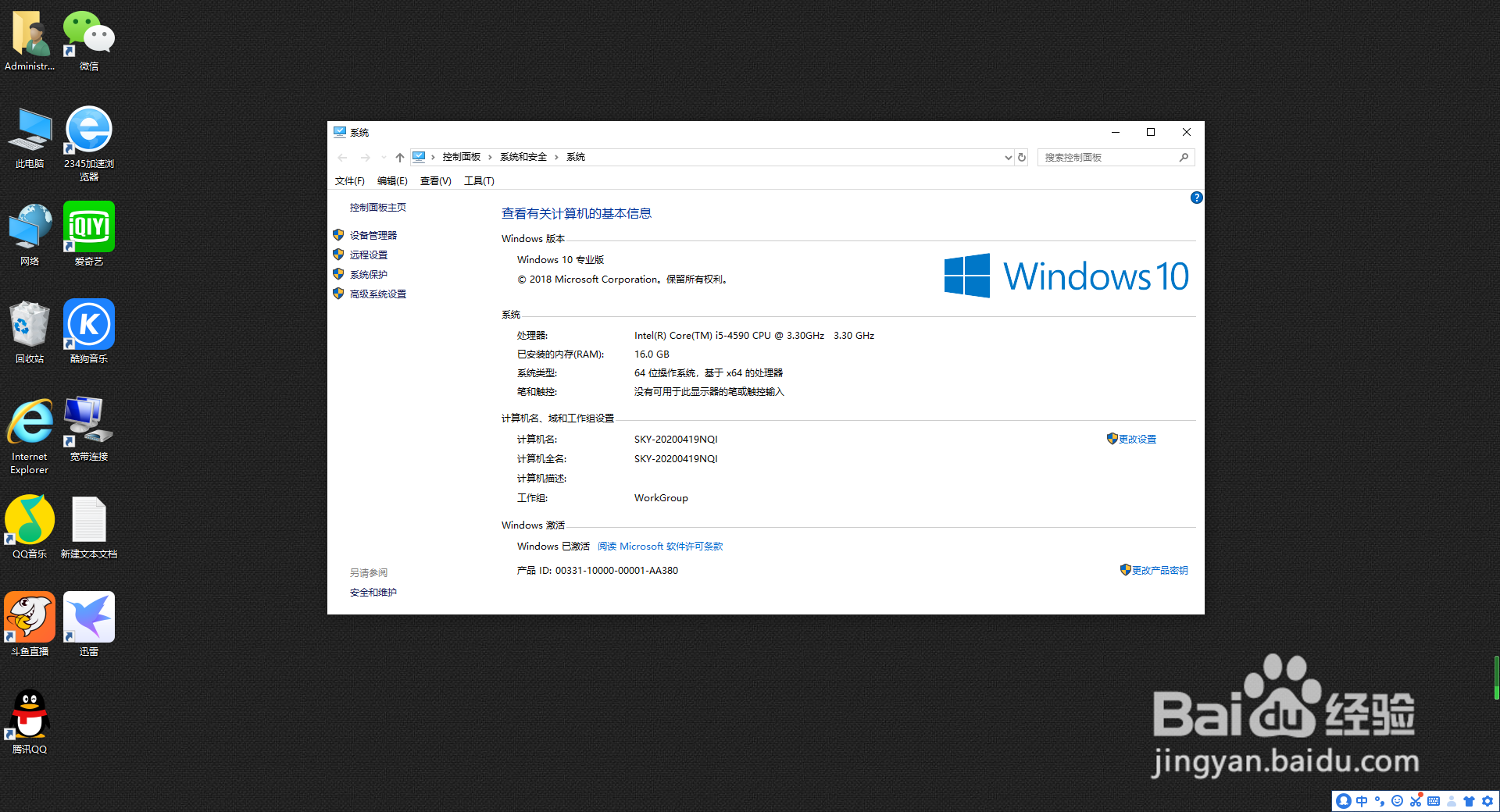Open 设备管理器 Device Manager link

click(373, 235)
